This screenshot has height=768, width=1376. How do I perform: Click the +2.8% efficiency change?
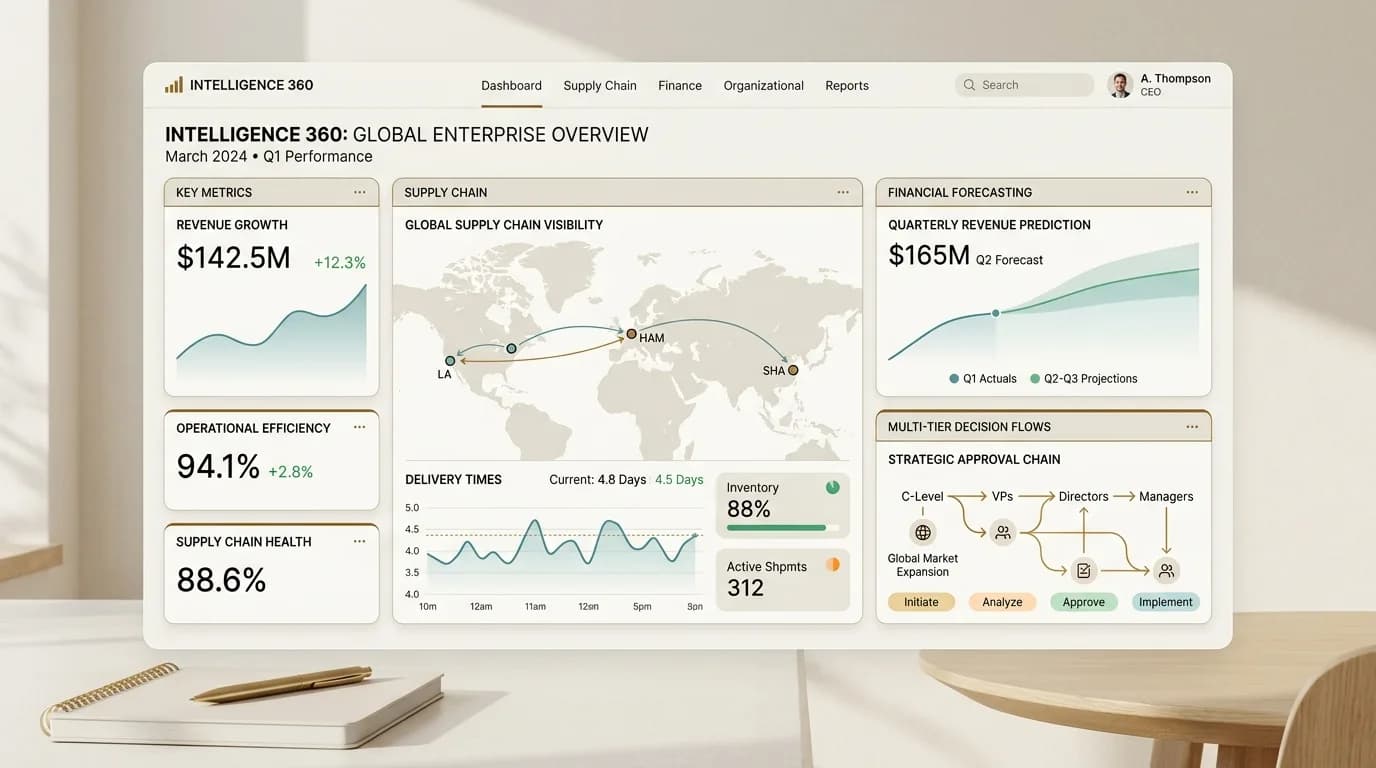tap(291, 472)
